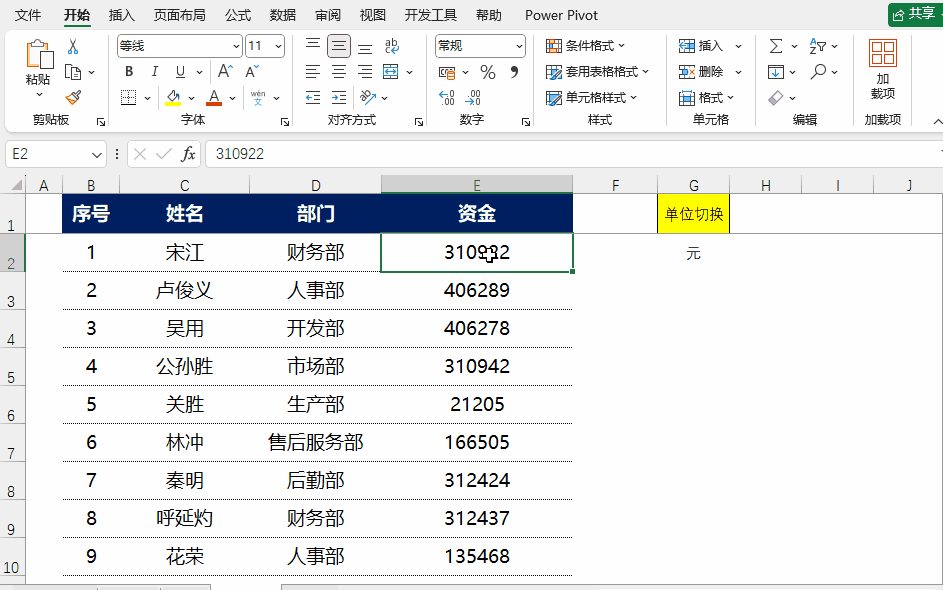Toggle middle vertical alignment

click(339, 46)
